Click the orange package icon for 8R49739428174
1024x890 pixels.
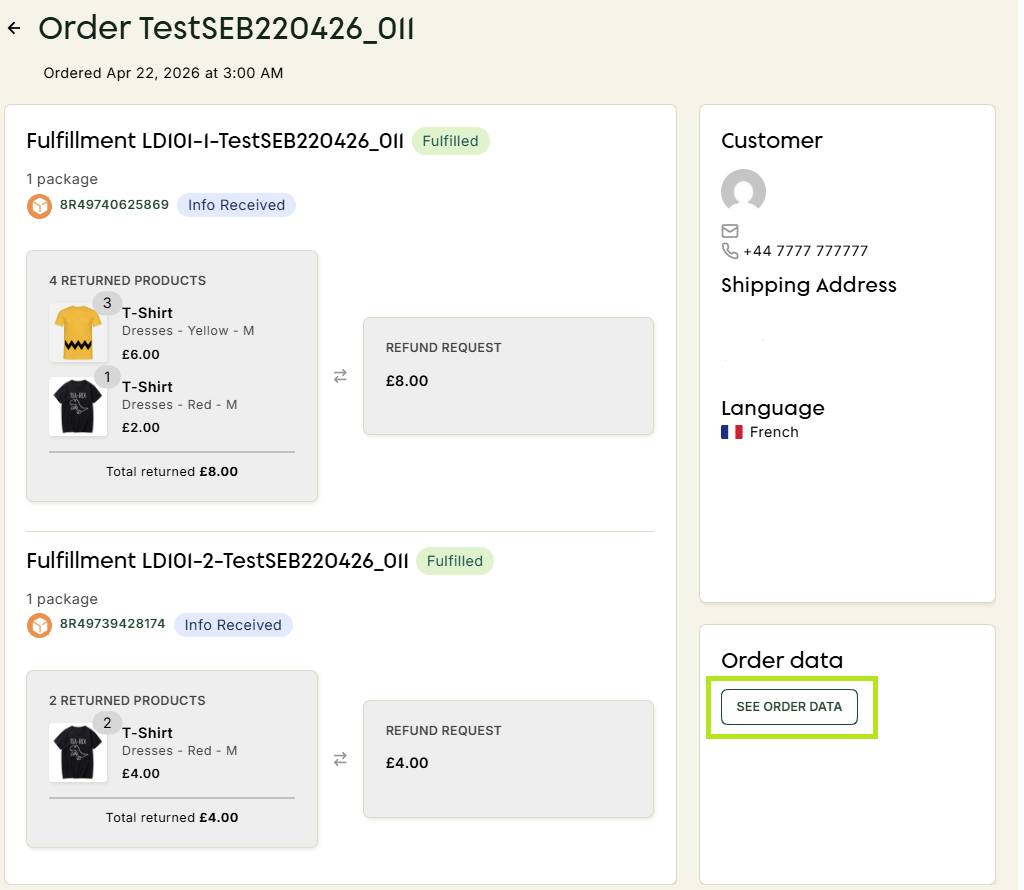tap(39, 626)
